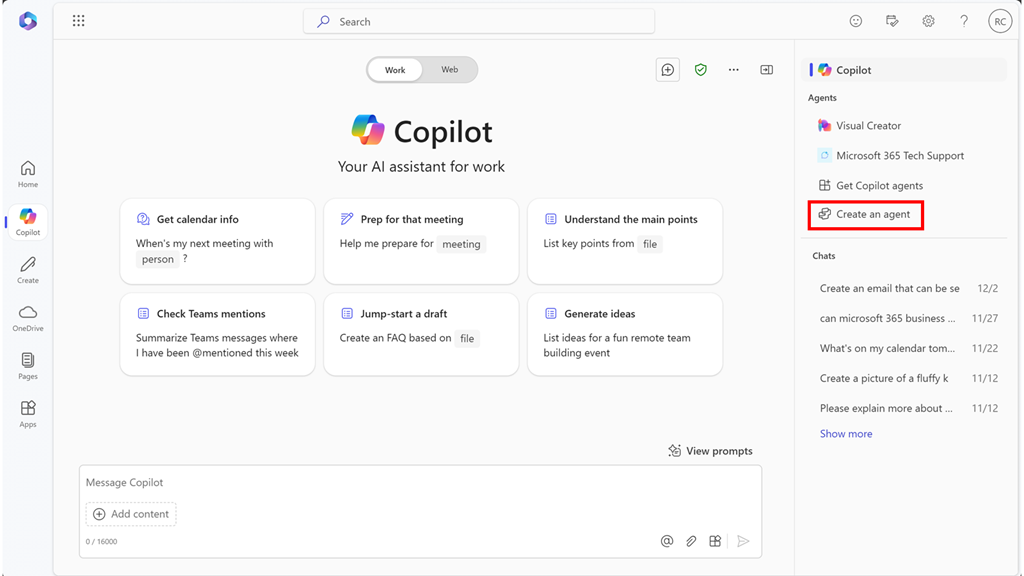1024x576 pixels.
Task: Click the green shield protection icon
Action: pos(701,70)
